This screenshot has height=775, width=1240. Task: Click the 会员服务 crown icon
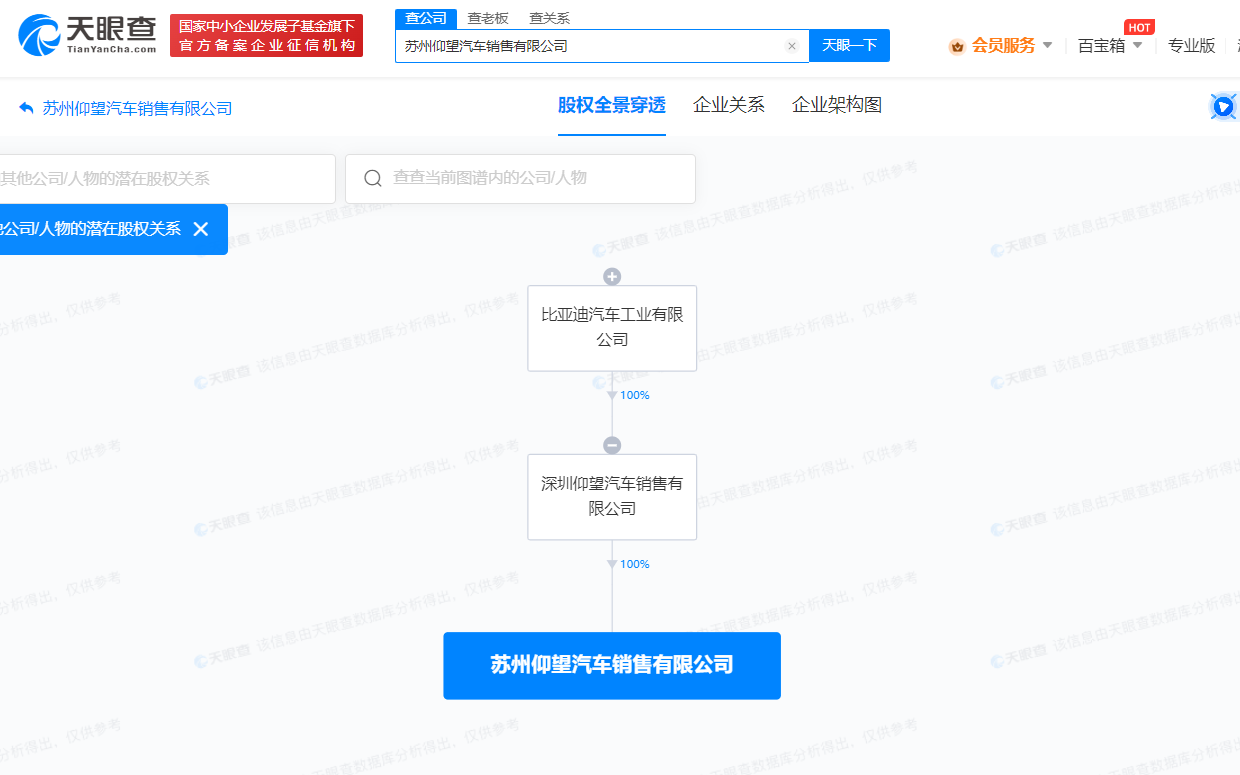tap(957, 46)
